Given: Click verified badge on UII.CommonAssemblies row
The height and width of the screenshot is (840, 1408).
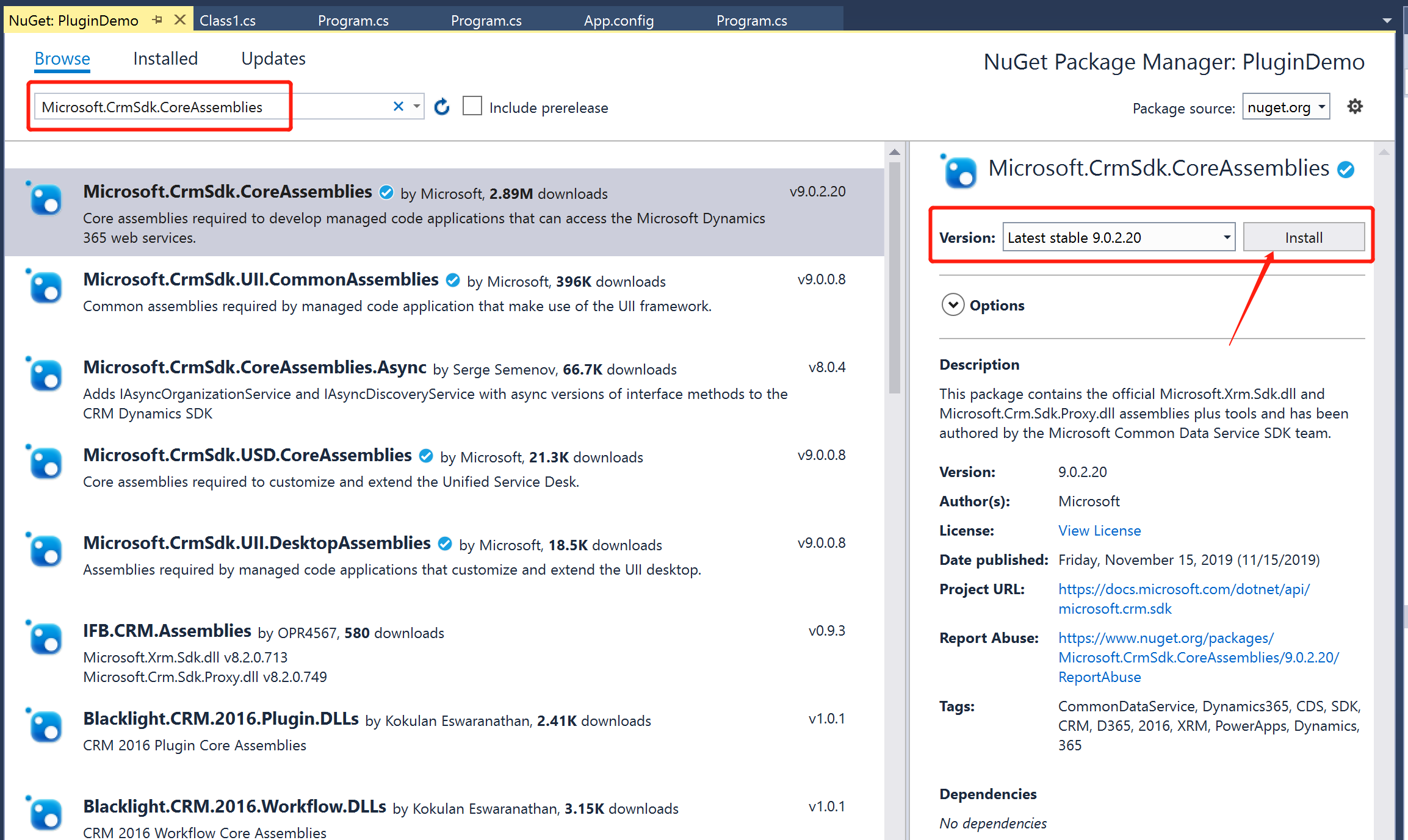Looking at the screenshot, I should click(453, 281).
